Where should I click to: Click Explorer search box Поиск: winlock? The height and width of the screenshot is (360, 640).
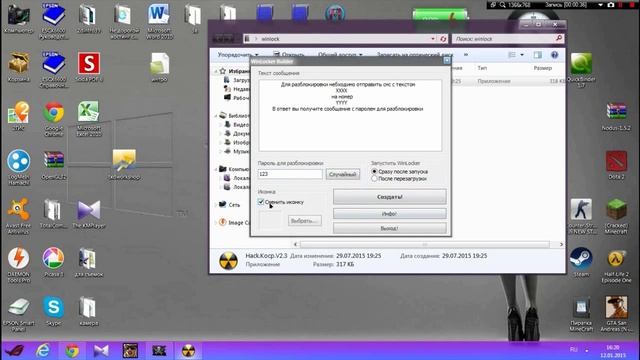[x=508, y=39]
